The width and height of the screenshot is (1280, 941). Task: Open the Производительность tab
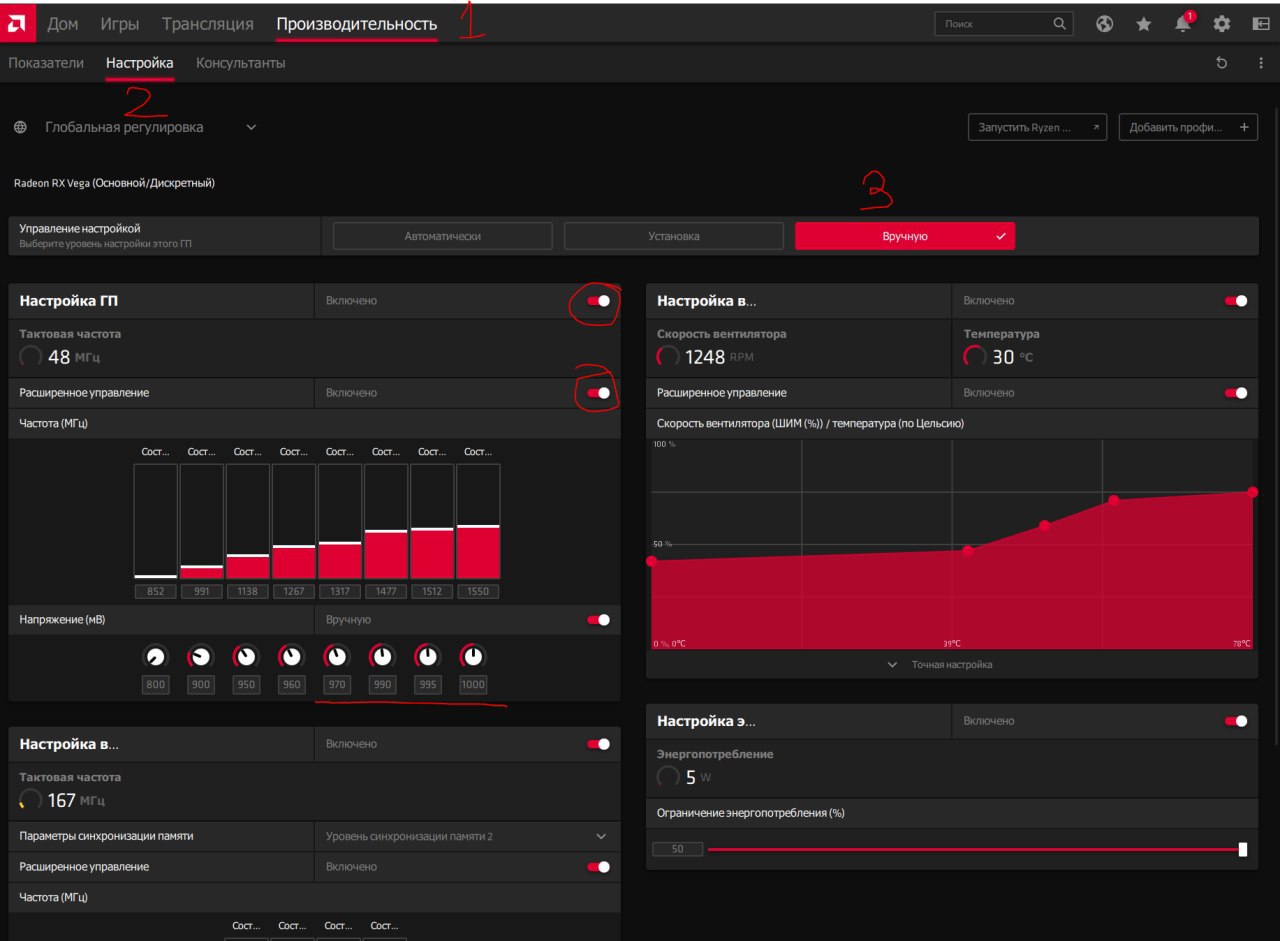[357, 24]
